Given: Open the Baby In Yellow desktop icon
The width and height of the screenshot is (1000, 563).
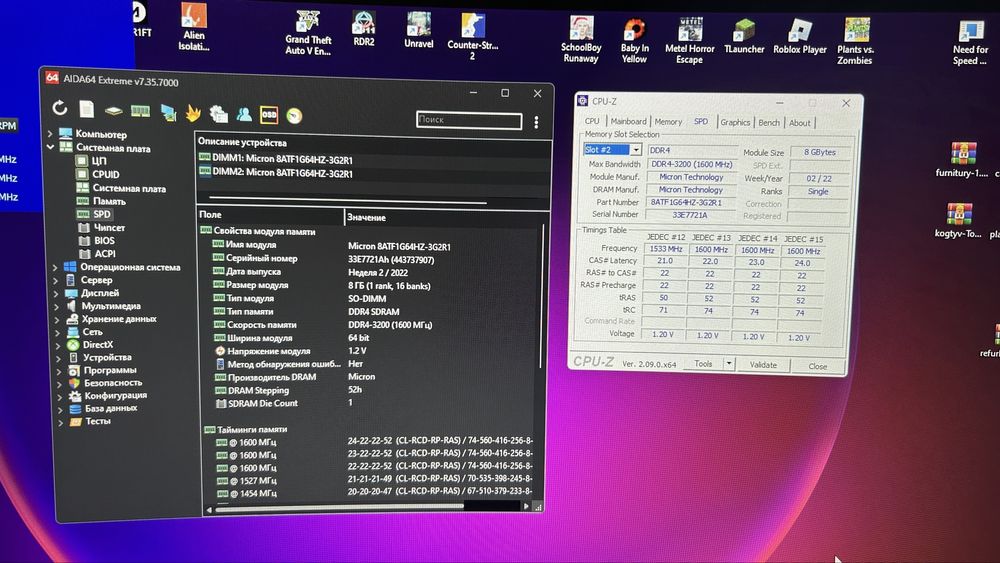Looking at the screenshot, I should (x=635, y=41).
